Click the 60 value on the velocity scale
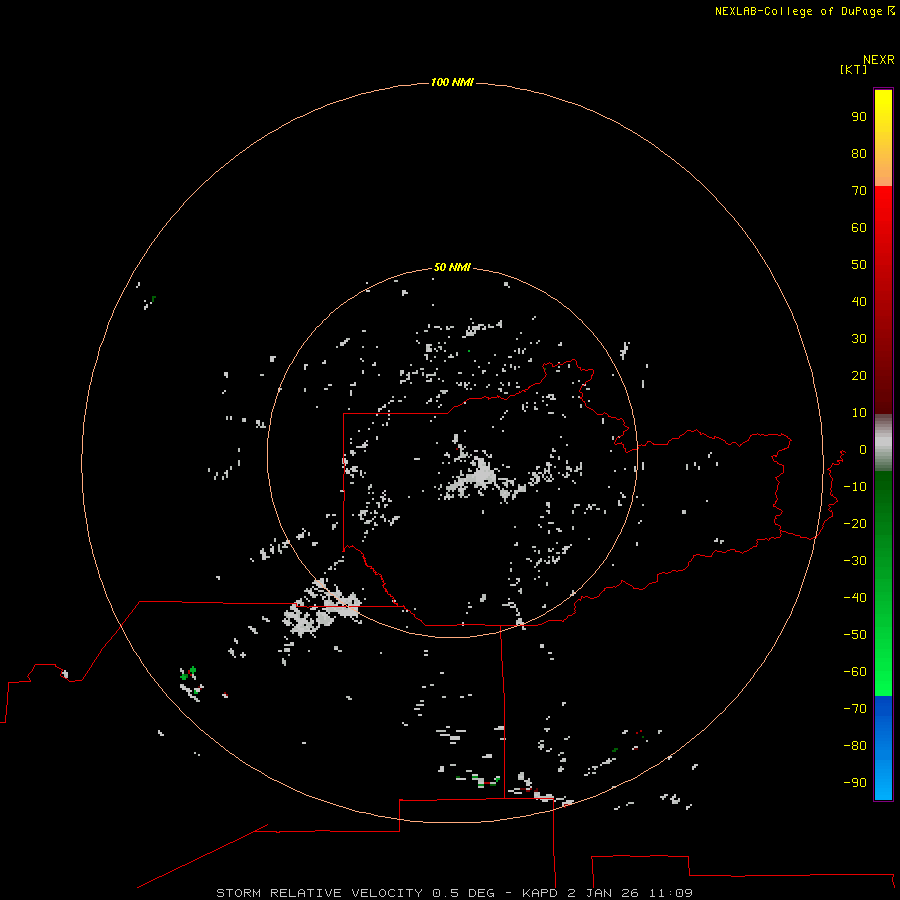The height and width of the screenshot is (900, 900). (x=859, y=227)
